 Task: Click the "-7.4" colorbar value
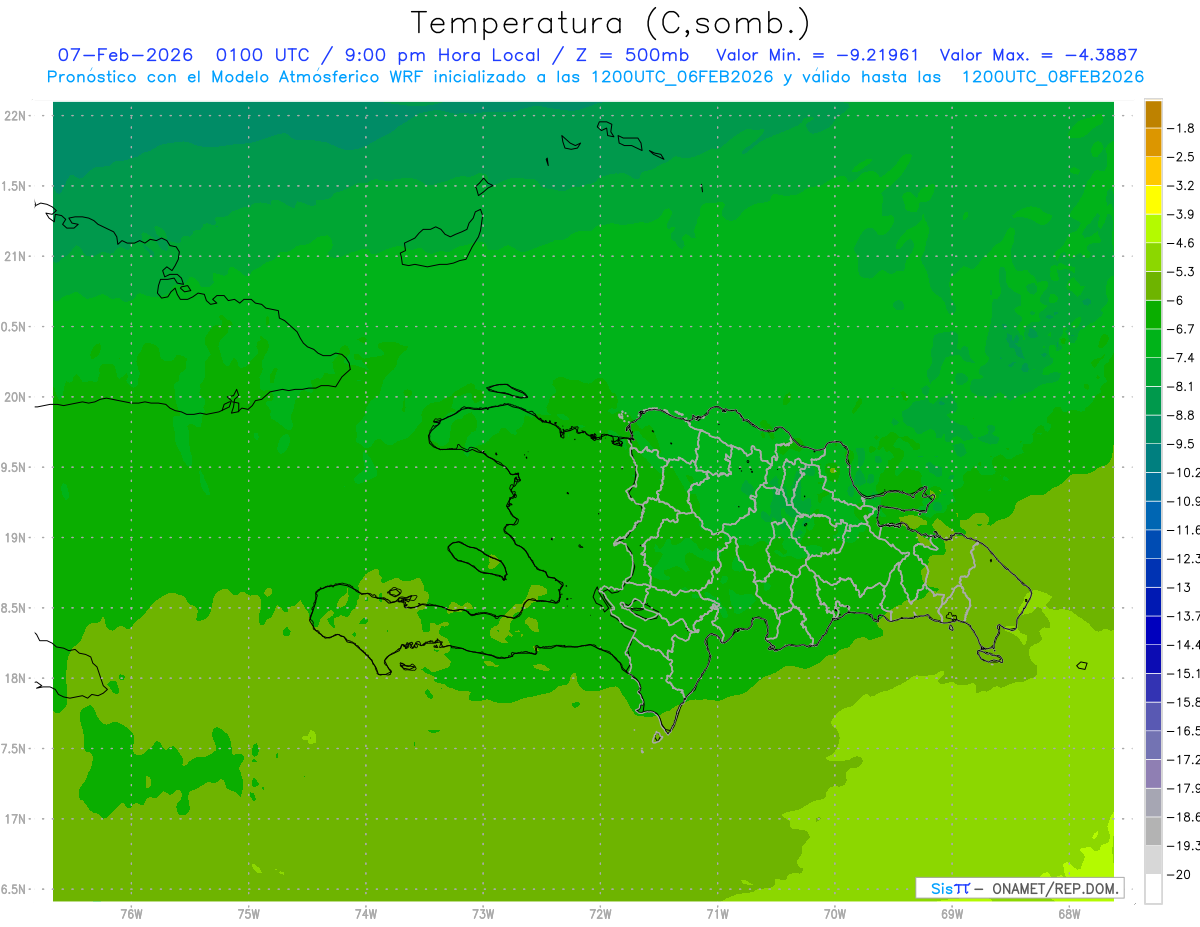[x=1181, y=357]
